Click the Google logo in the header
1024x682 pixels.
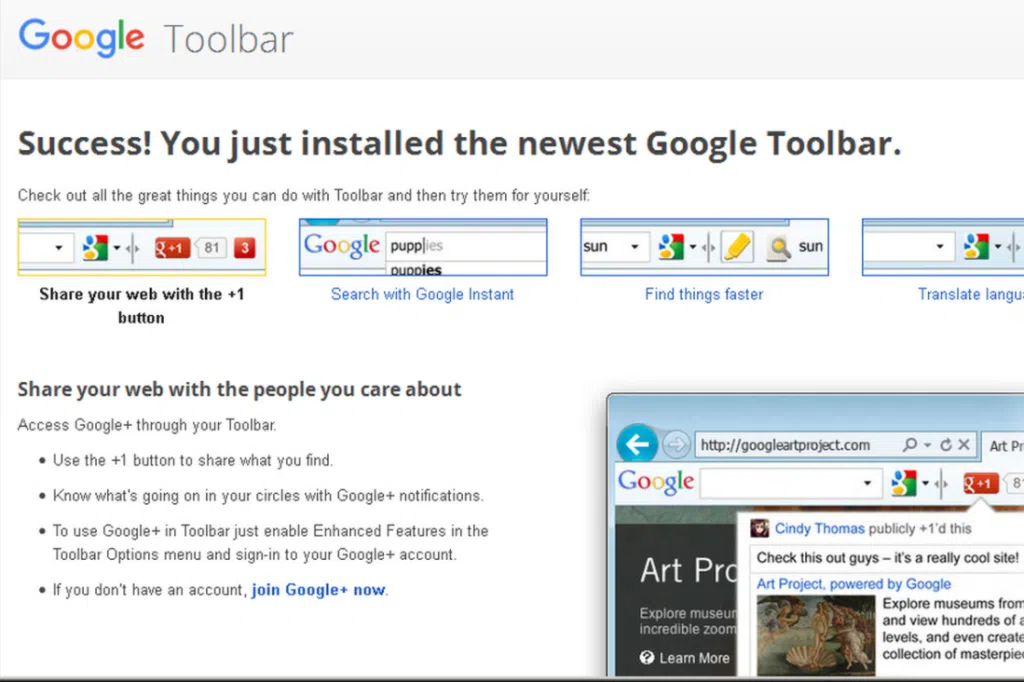81,38
